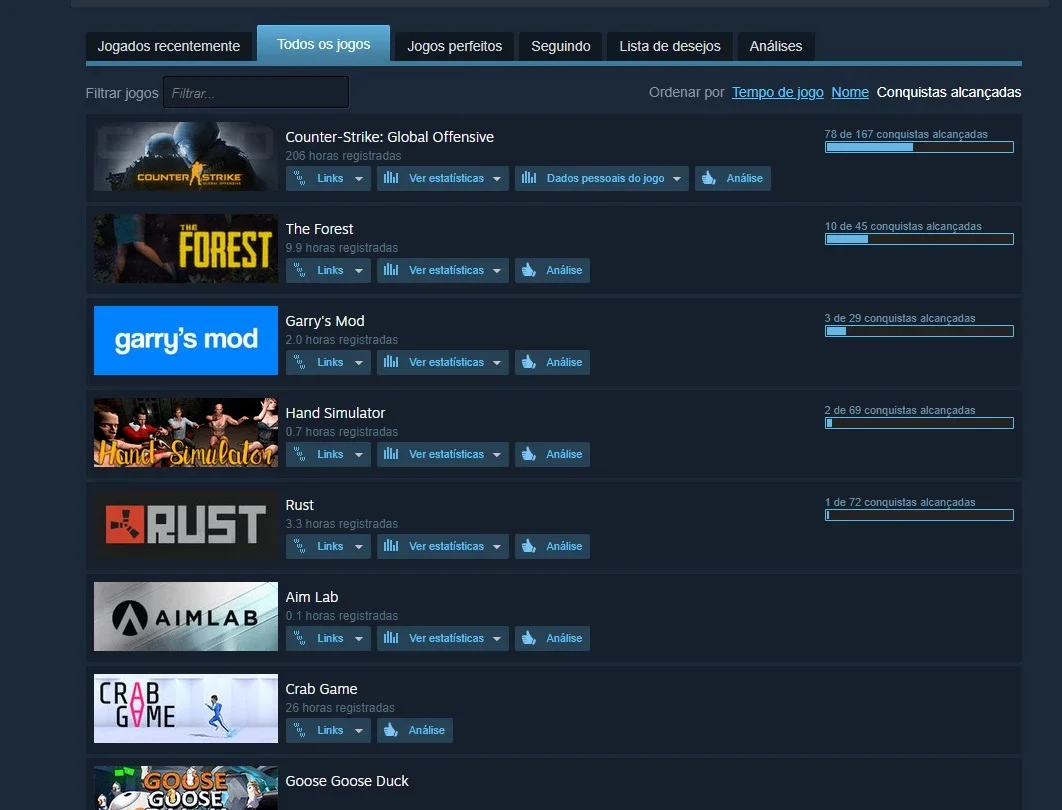The height and width of the screenshot is (810, 1062).
Task: Expand The Forest Ver estatísticas dropdown arrow
Action: tap(497, 271)
